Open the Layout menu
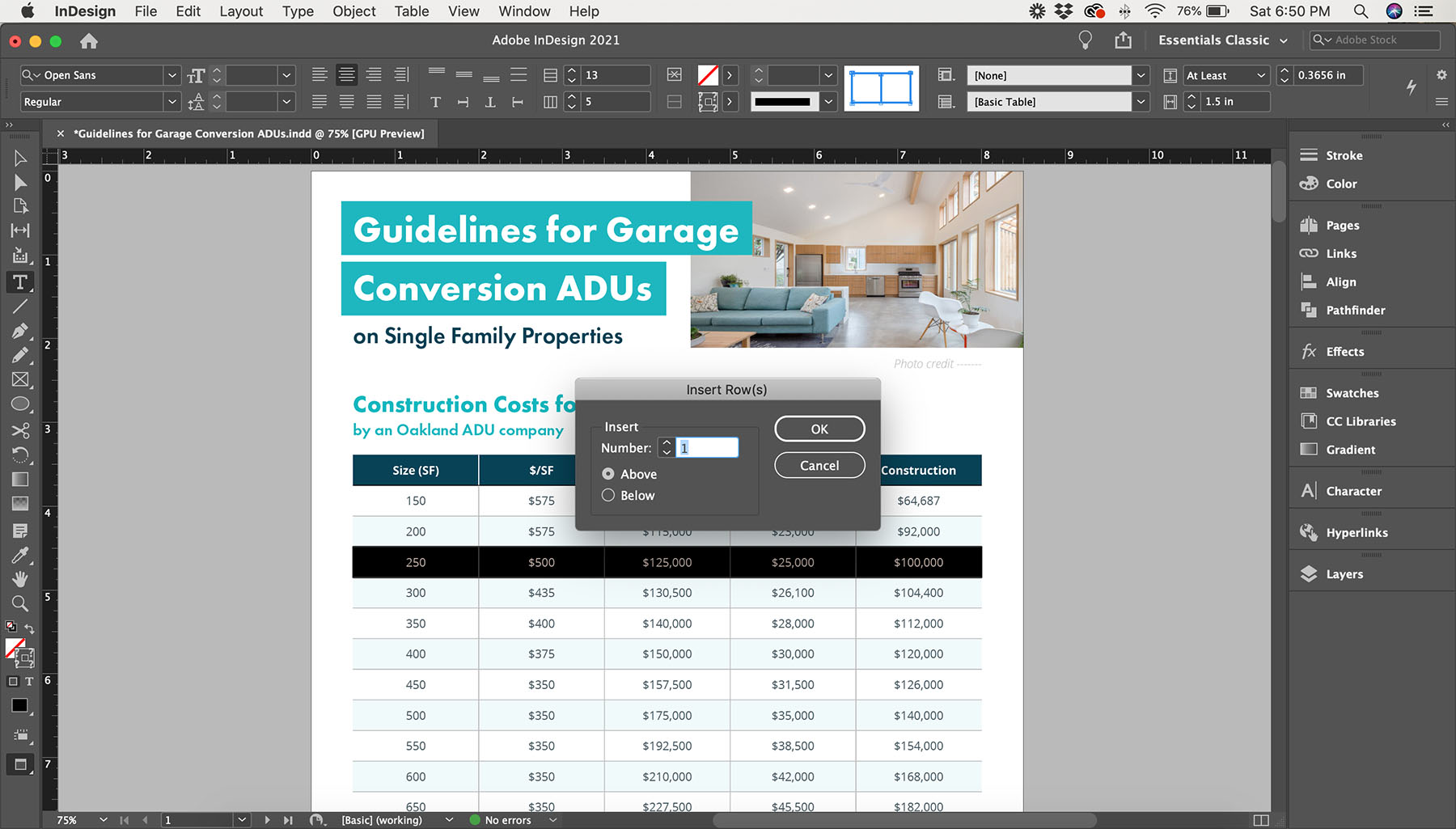The image size is (1456, 829). tap(241, 11)
